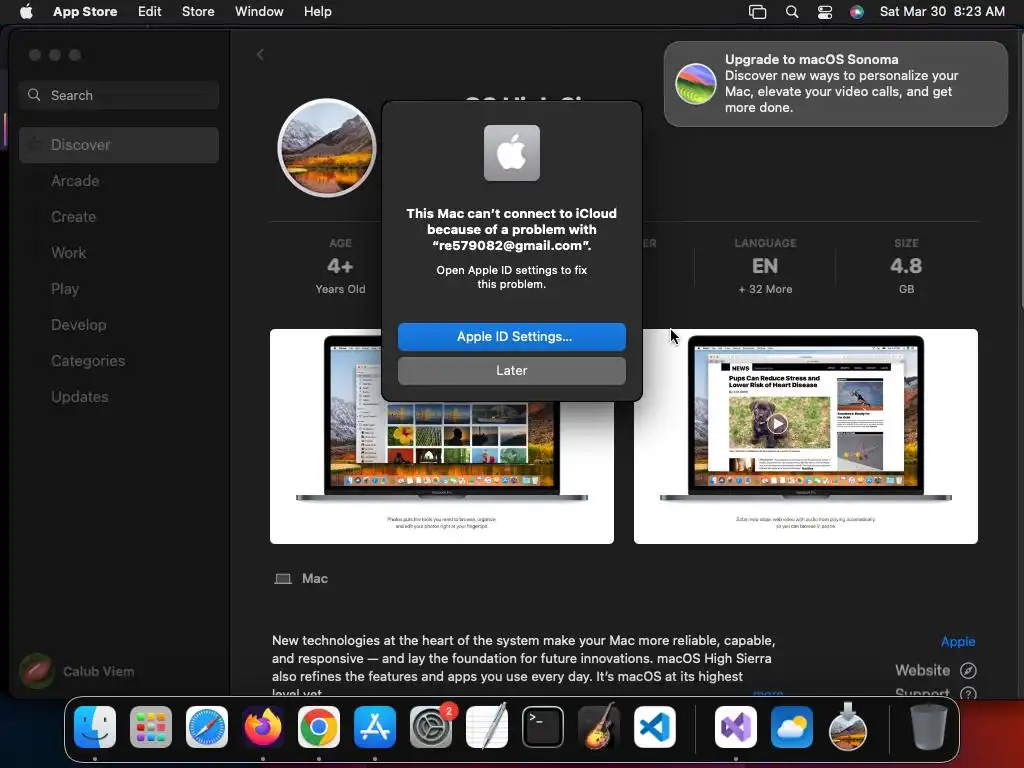Click the AGE 4+ info cell
Screen dimensions: 1024x768
click(x=340, y=266)
